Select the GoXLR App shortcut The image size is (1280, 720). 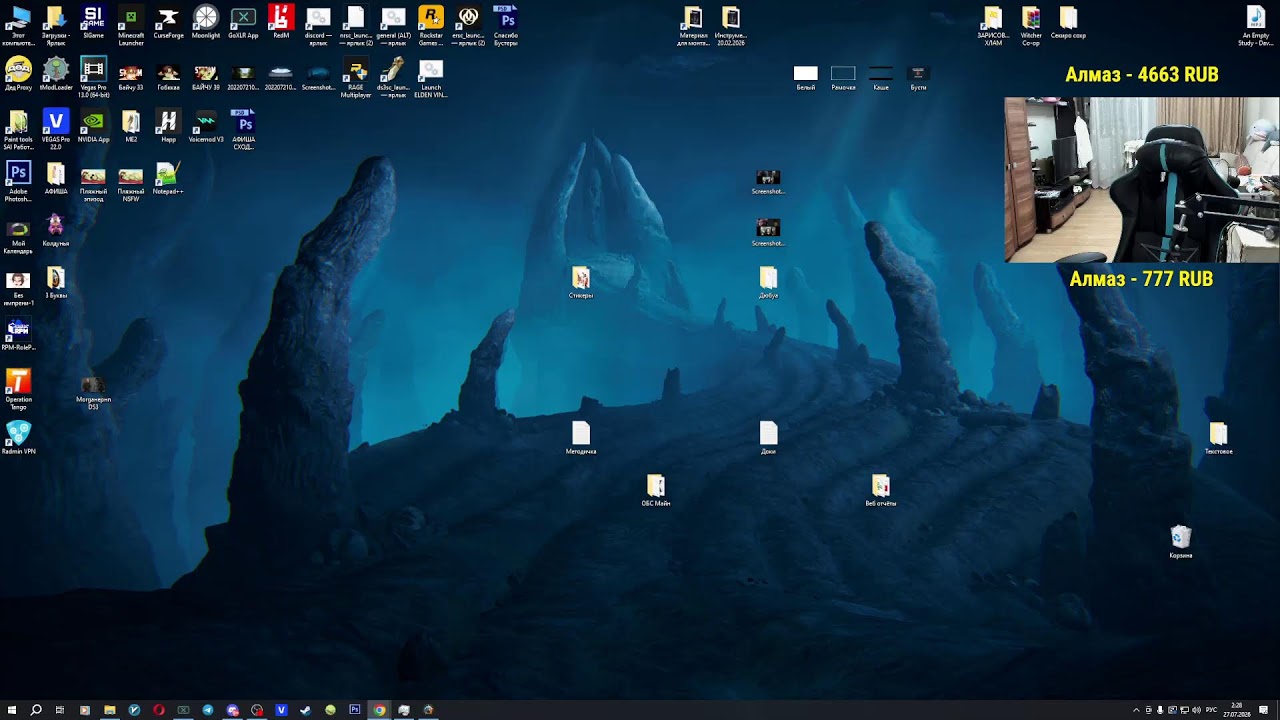click(x=243, y=23)
